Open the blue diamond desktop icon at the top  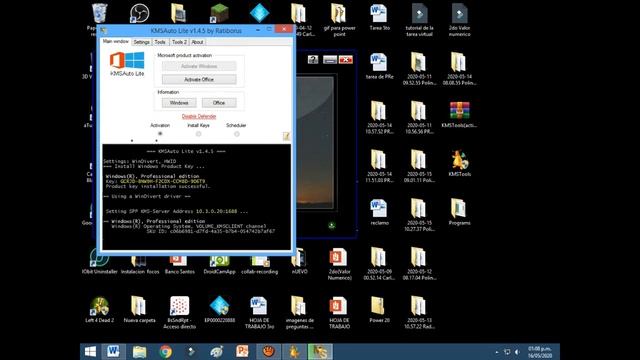(259, 12)
